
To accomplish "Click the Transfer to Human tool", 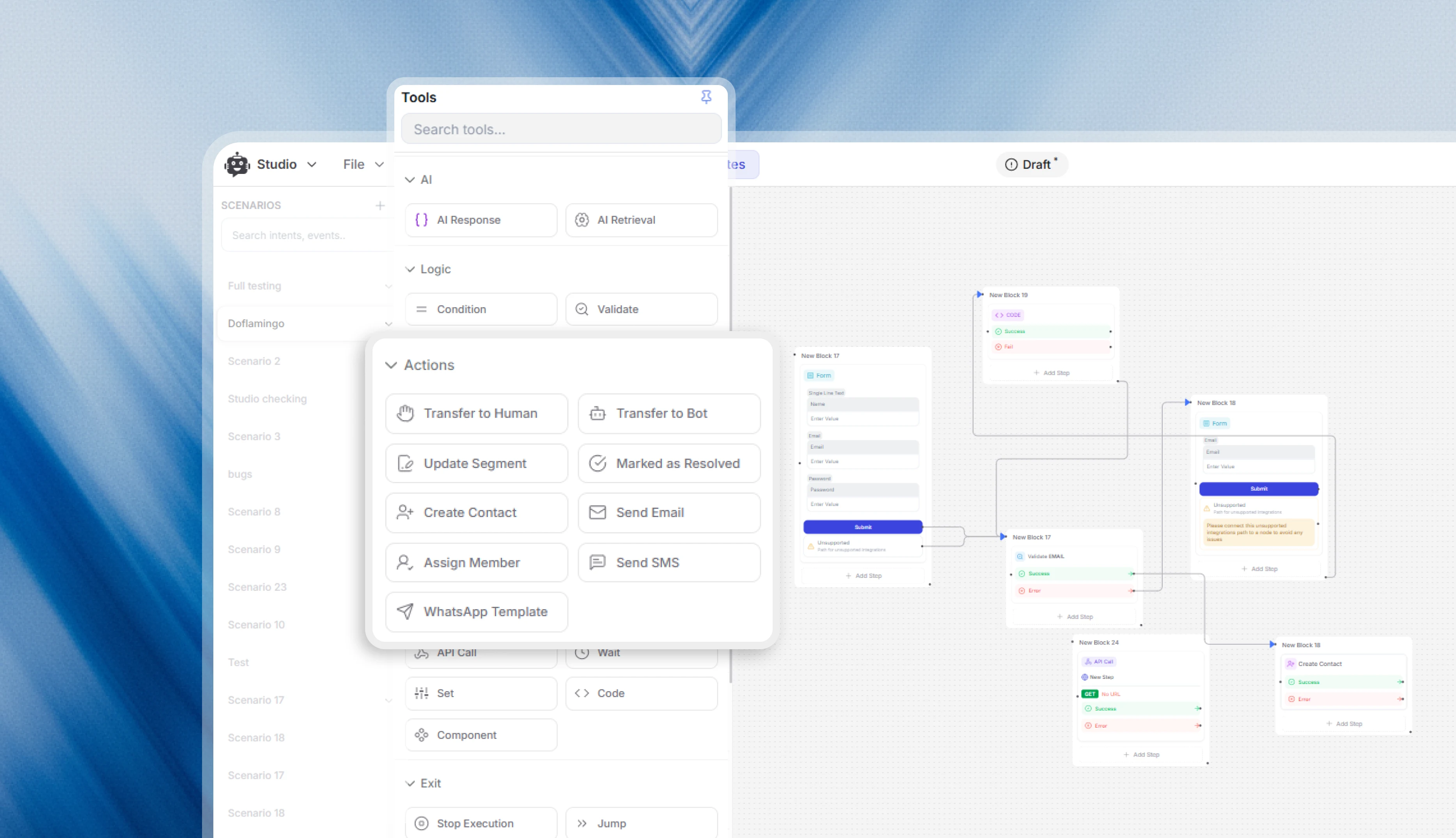I will pyautogui.click(x=477, y=413).
